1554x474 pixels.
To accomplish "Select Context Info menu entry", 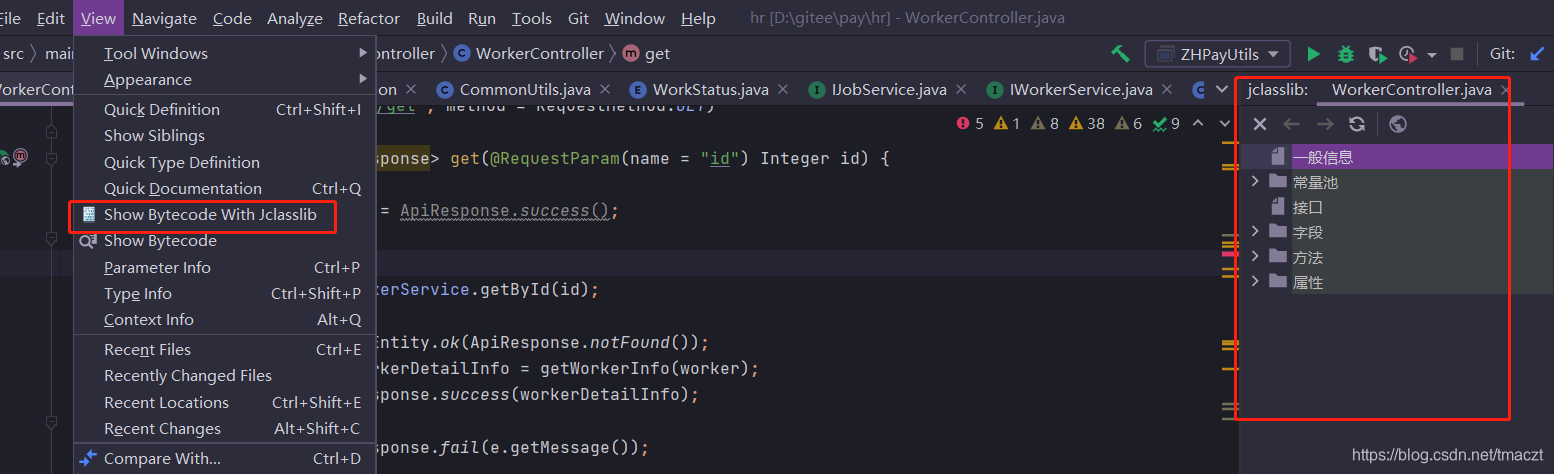I will [225, 320].
